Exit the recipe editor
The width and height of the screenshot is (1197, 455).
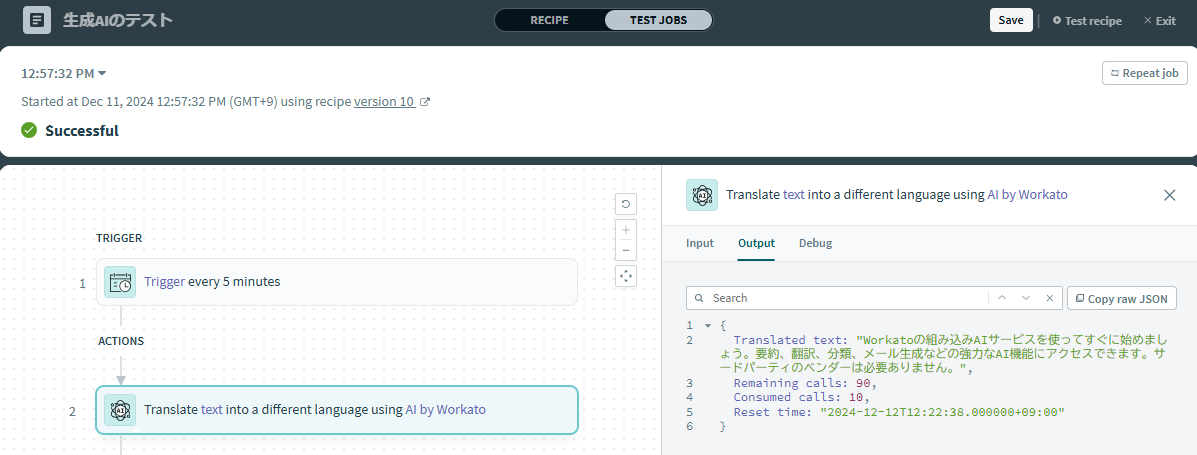(x=1159, y=21)
